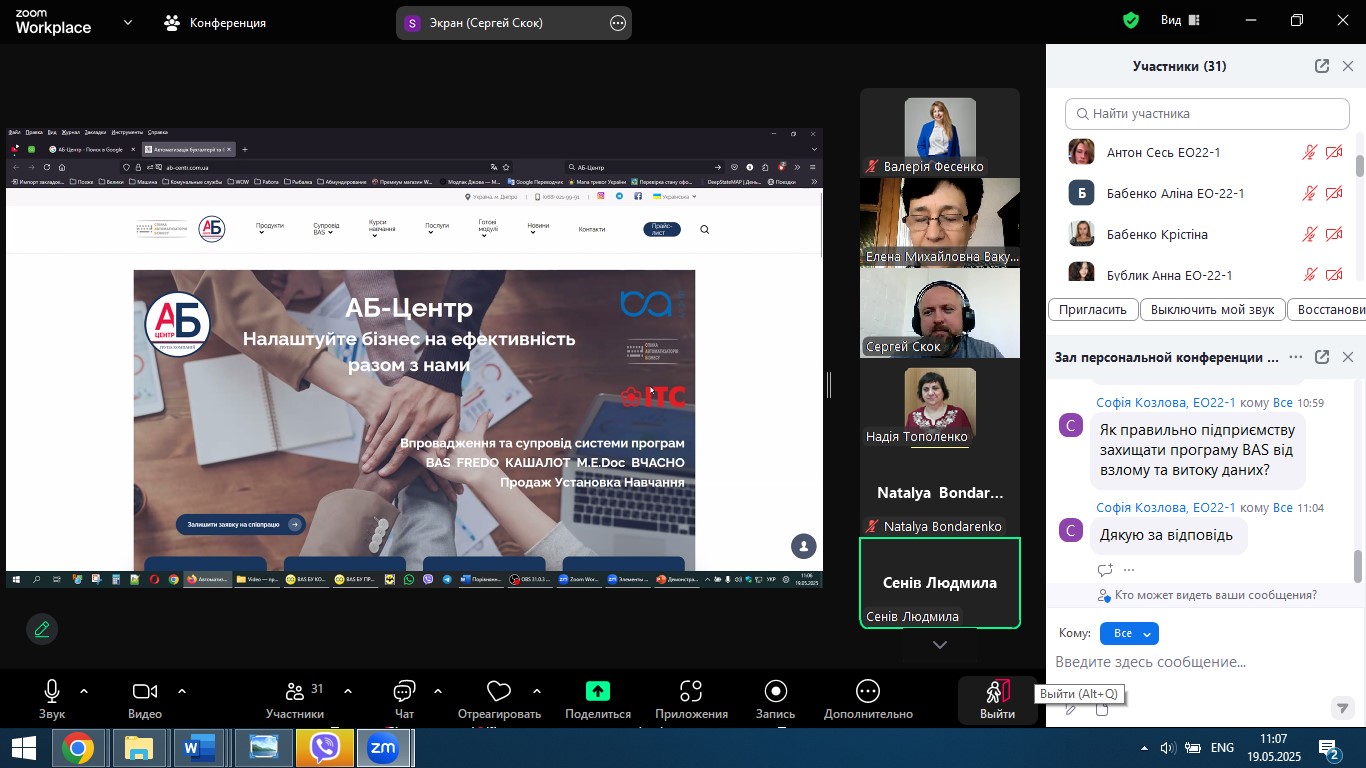Check the green encryption shield icon

pyautogui.click(x=1131, y=20)
